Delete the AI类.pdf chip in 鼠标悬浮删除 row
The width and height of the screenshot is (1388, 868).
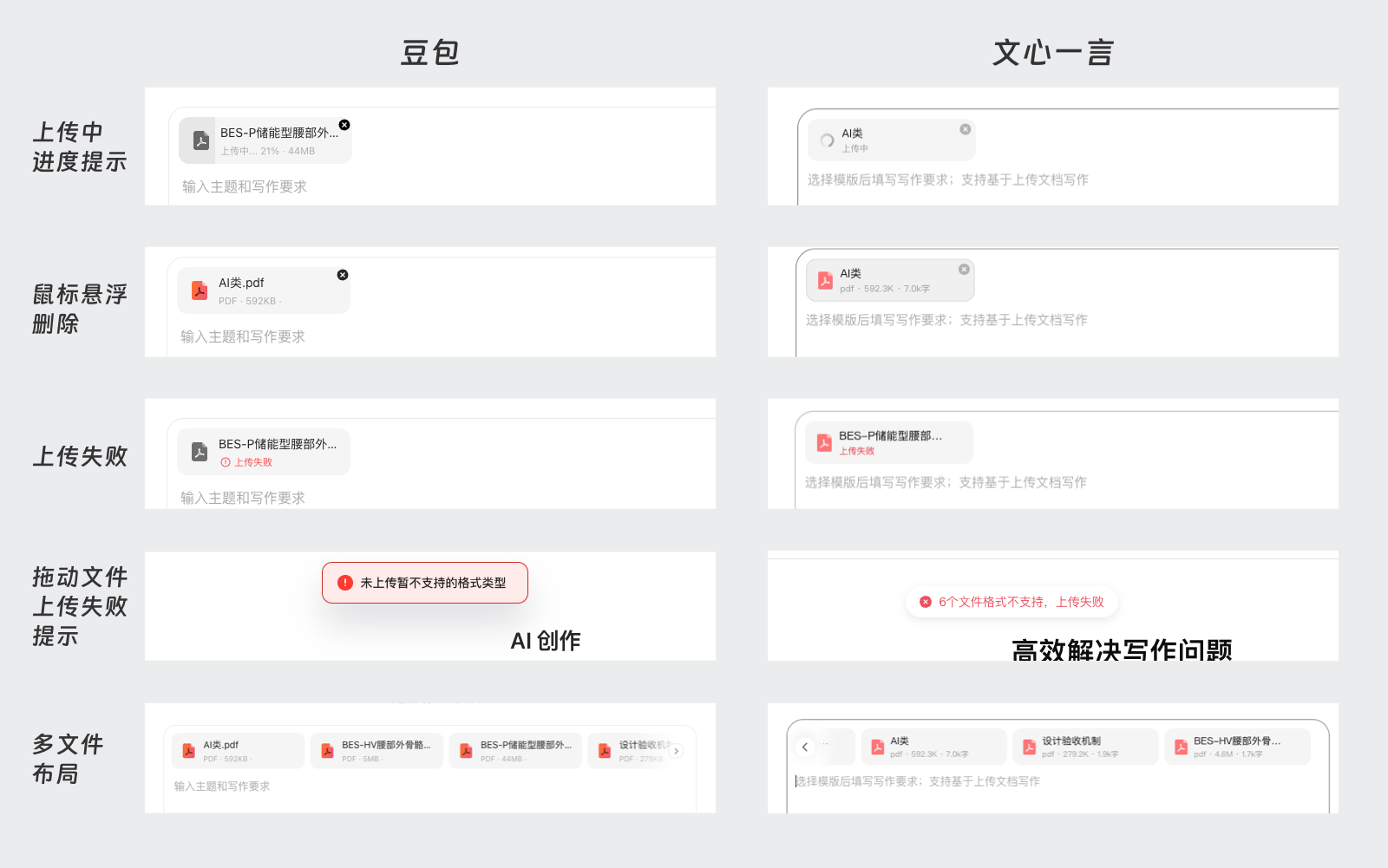[343, 275]
